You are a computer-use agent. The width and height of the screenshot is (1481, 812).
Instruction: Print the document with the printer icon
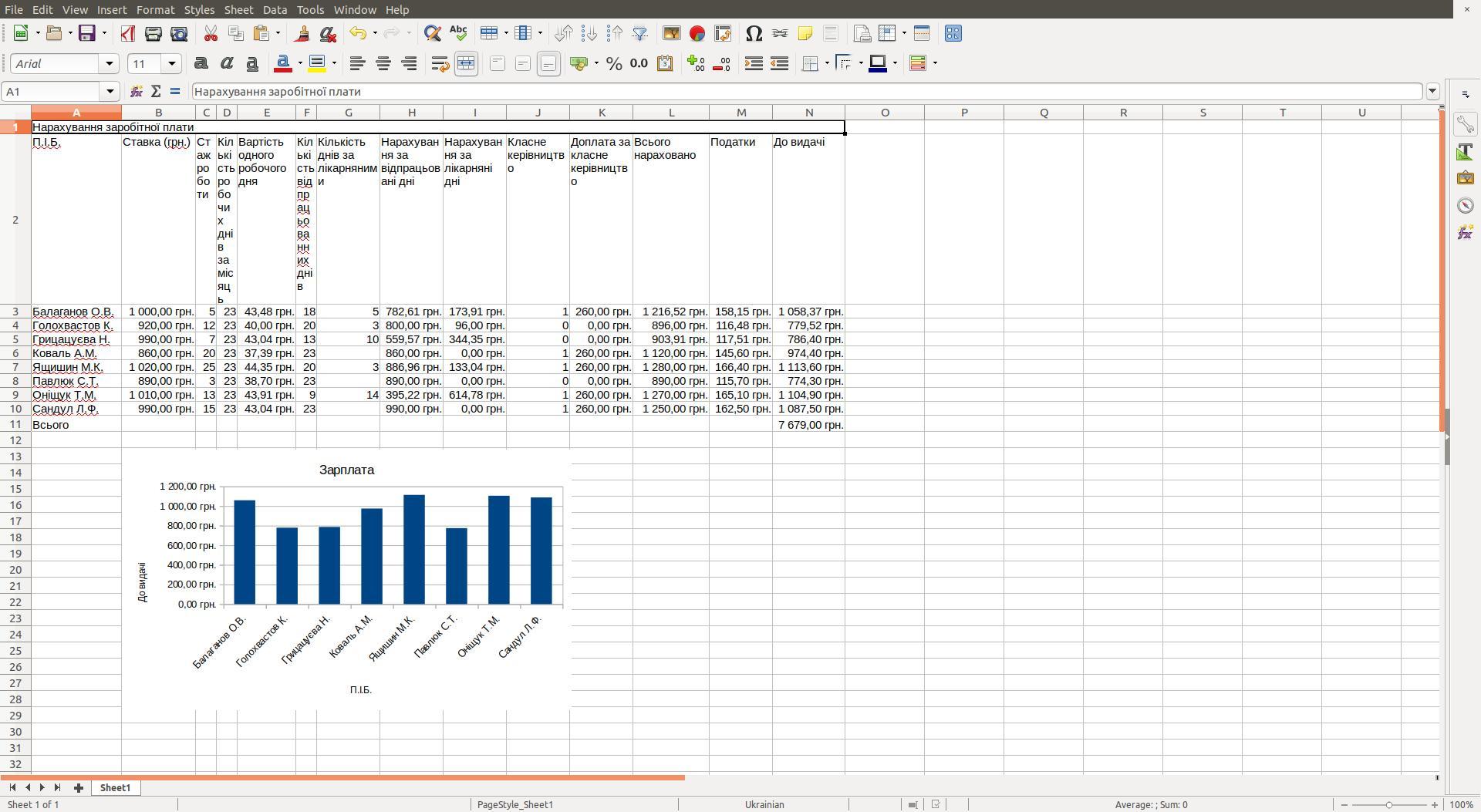pyautogui.click(x=153, y=33)
